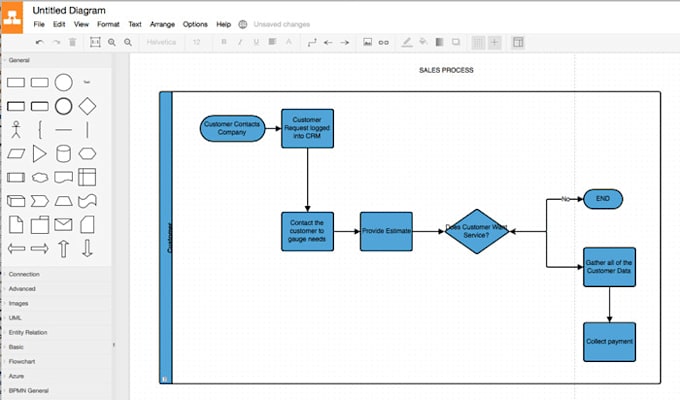Viewport: 680px width, 400px height.
Task: Toggle italic text formatting
Action: click(240, 42)
